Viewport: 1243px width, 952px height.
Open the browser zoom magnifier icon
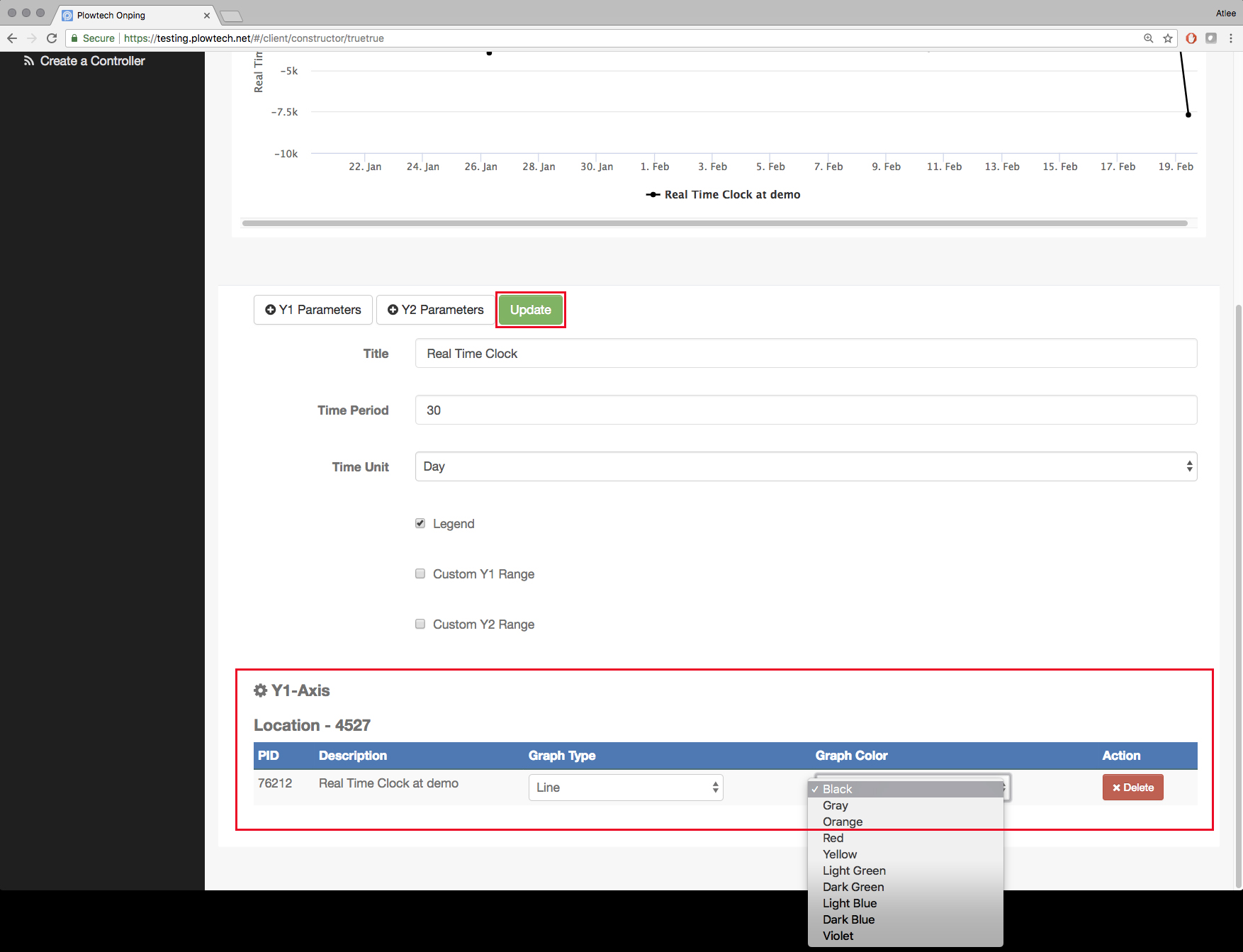(x=1148, y=38)
